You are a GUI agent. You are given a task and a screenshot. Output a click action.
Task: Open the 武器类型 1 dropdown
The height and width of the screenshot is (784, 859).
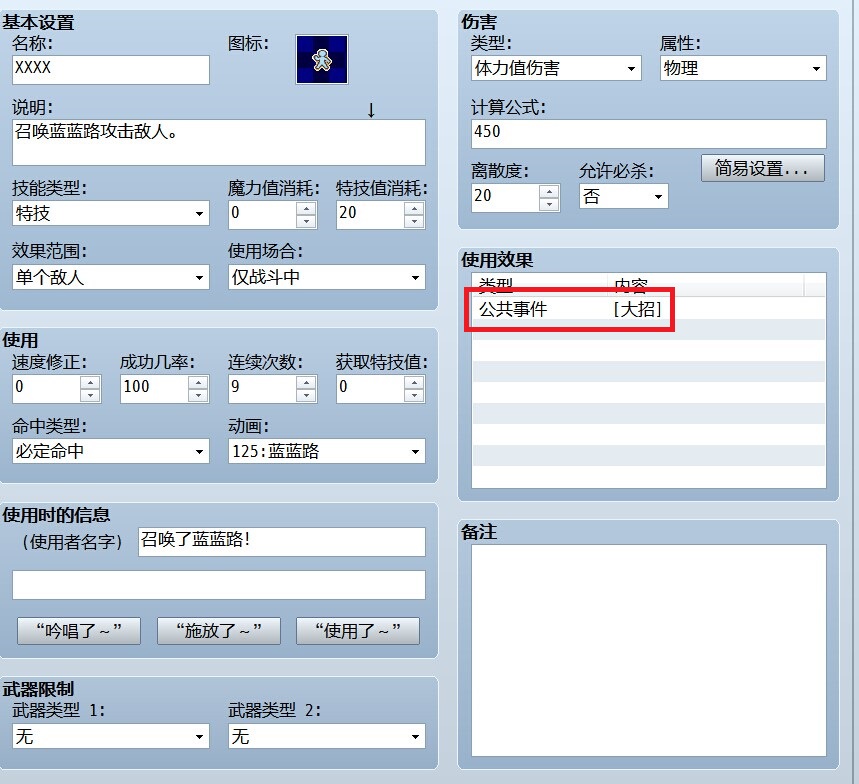click(111, 736)
